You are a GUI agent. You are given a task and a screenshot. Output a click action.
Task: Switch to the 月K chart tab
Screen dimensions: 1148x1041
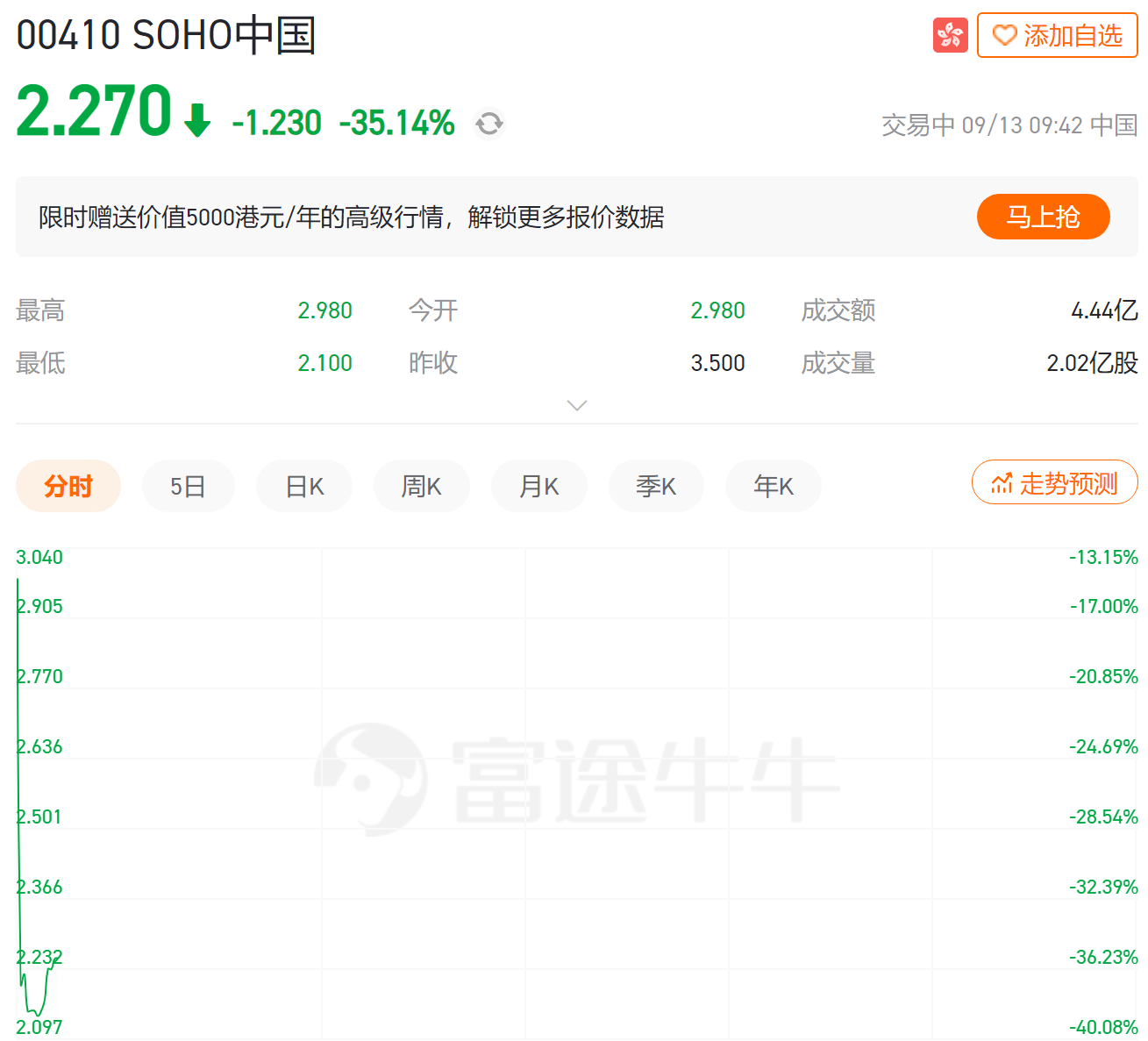tap(539, 486)
